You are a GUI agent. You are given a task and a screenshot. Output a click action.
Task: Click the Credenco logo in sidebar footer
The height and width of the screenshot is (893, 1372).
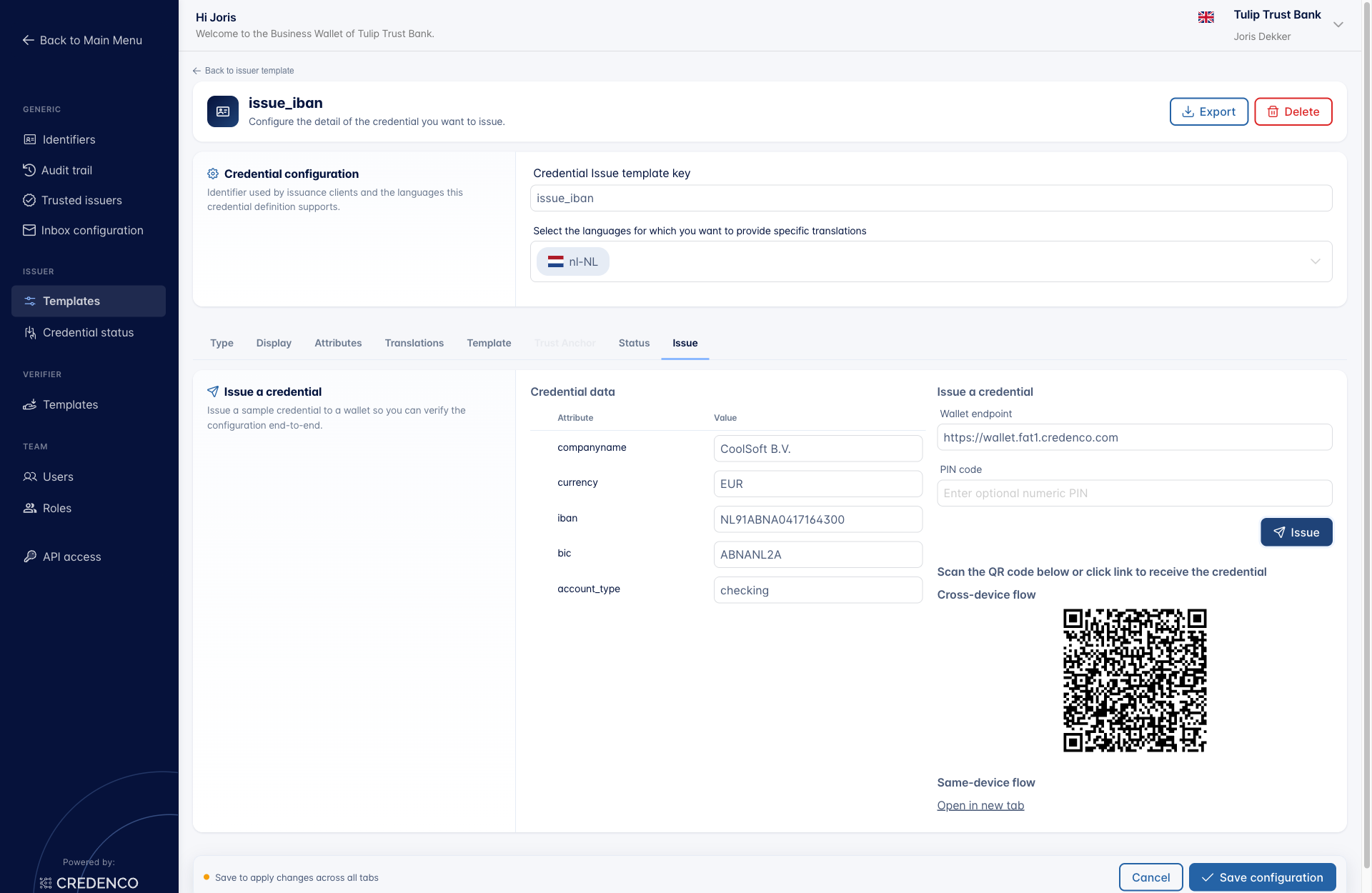[89, 883]
